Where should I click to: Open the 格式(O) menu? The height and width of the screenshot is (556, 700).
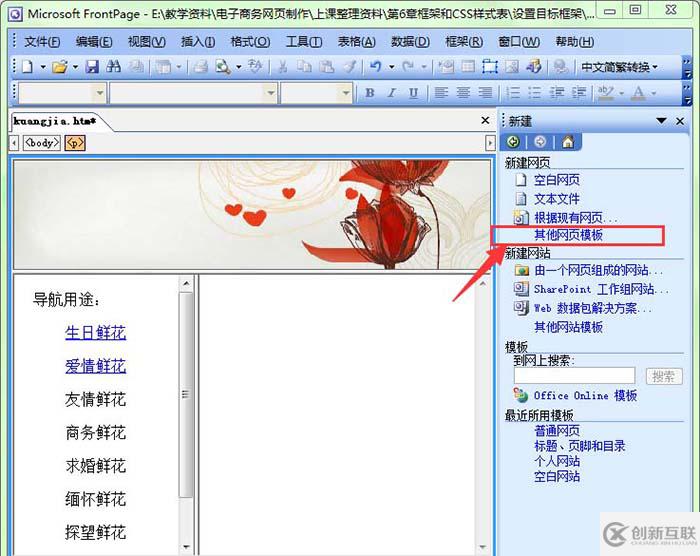point(250,42)
